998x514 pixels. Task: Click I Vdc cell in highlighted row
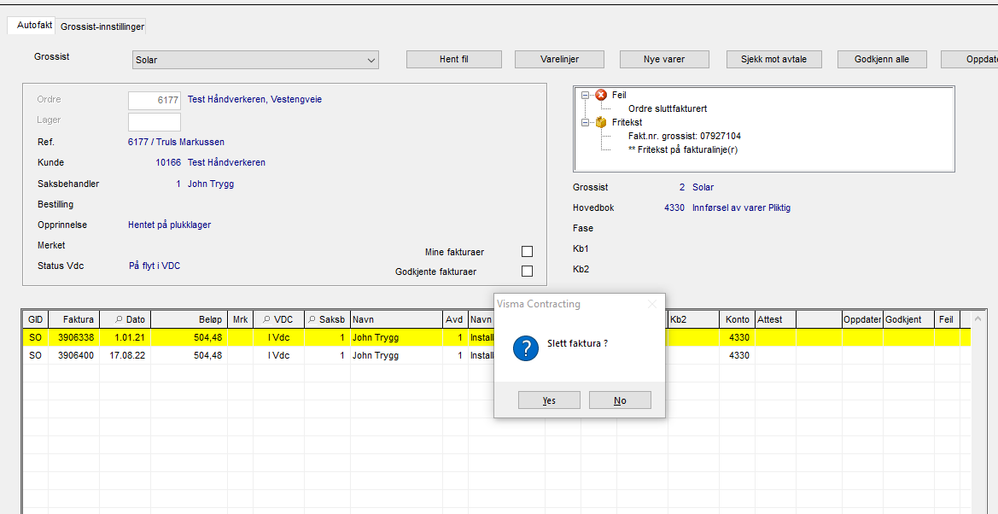(x=278, y=338)
